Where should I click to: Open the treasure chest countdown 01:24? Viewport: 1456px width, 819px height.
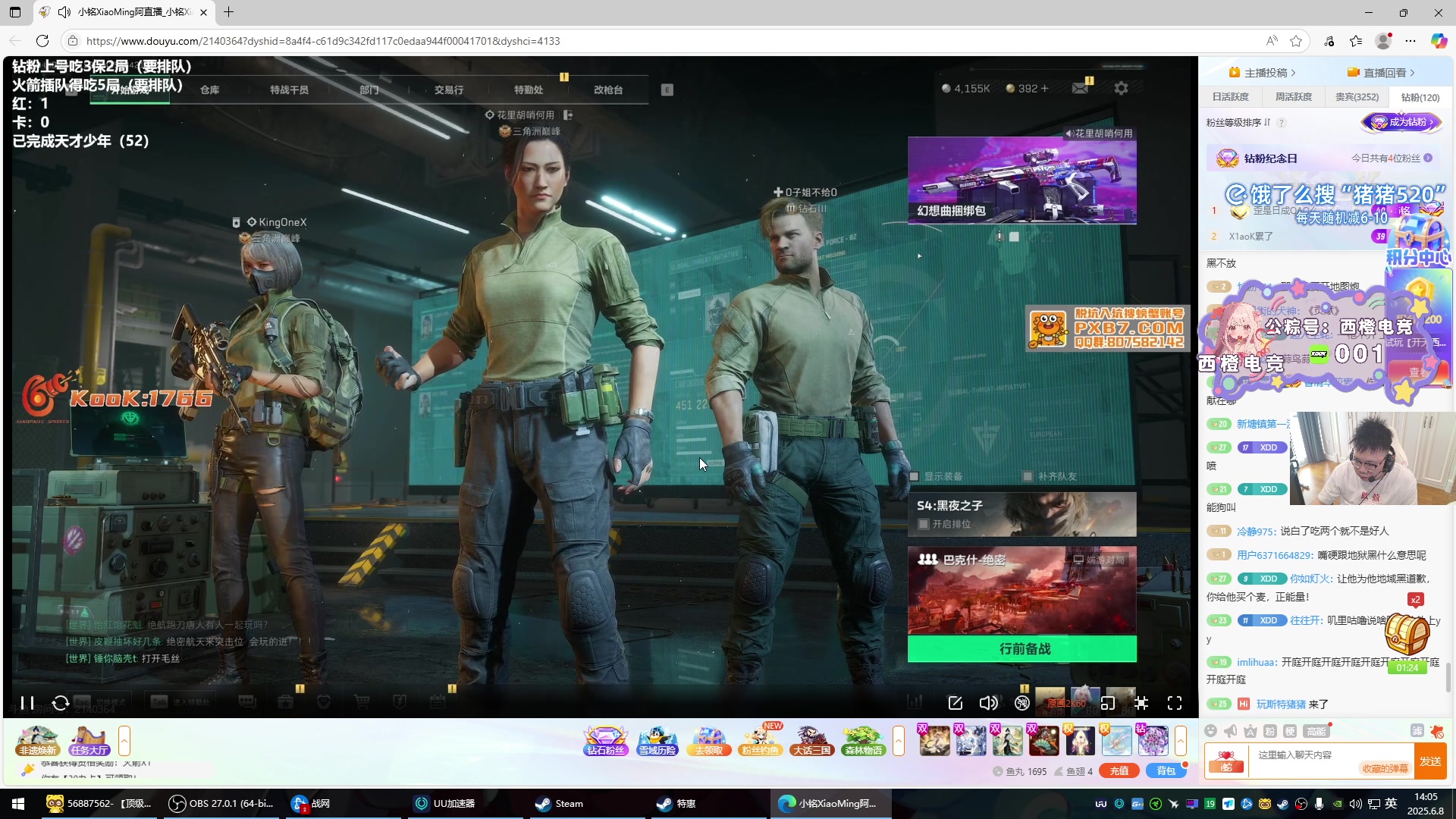click(x=1407, y=643)
